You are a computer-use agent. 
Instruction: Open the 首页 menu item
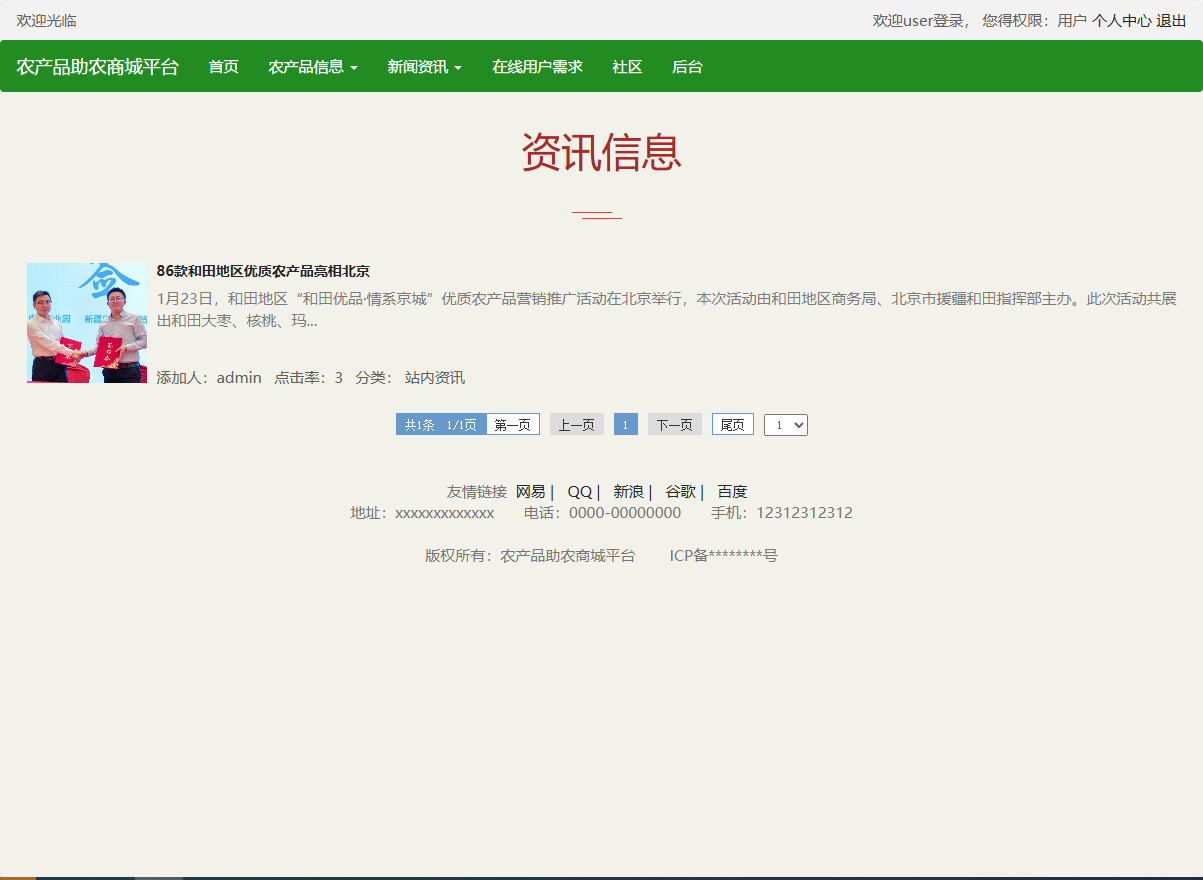coord(222,66)
